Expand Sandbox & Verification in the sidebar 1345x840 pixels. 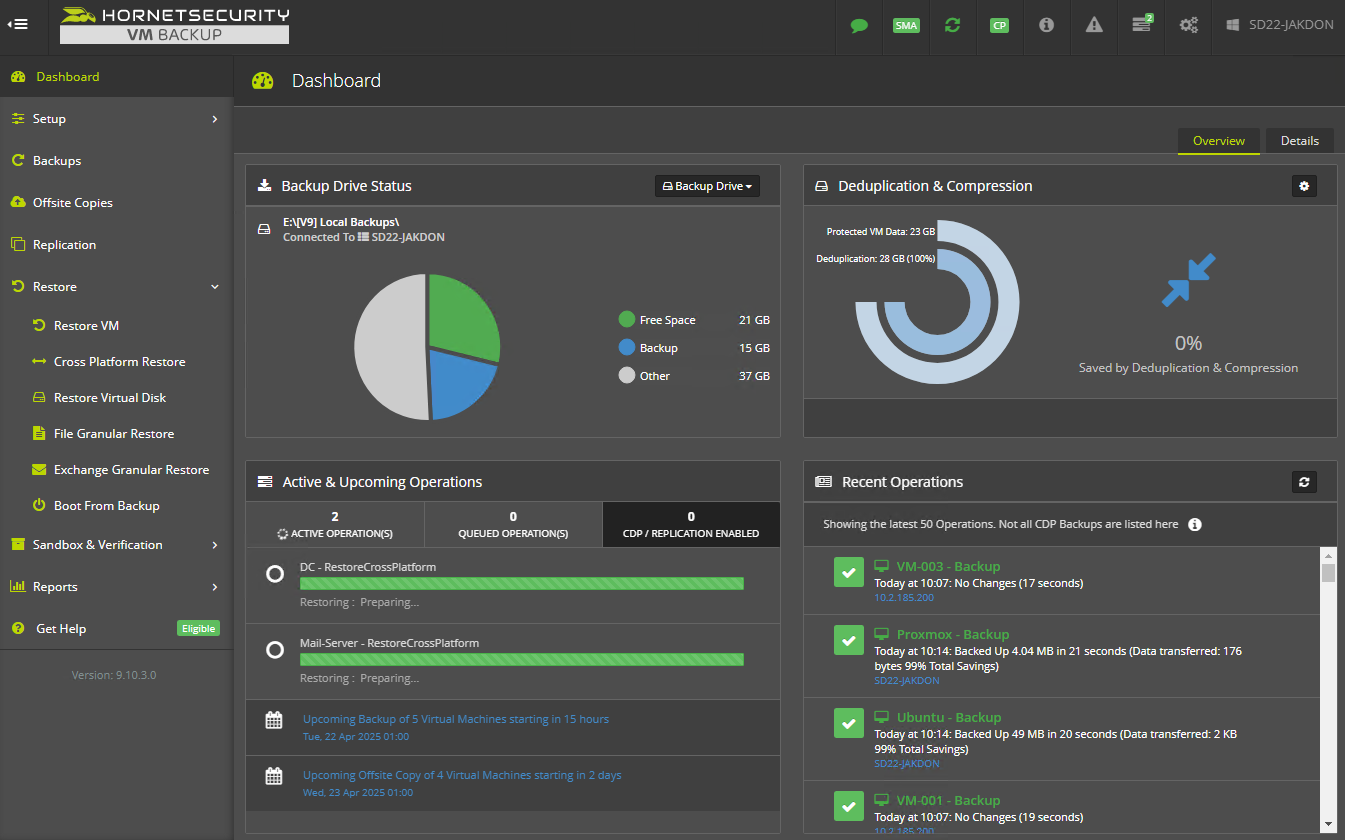point(116,545)
